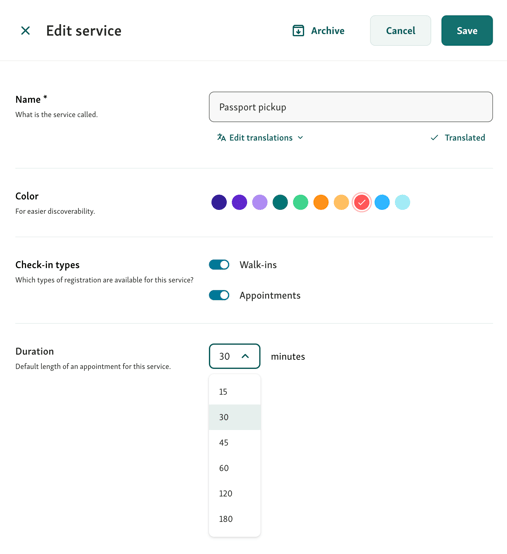Save the service changes

pyautogui.click(x=467, y=30)
